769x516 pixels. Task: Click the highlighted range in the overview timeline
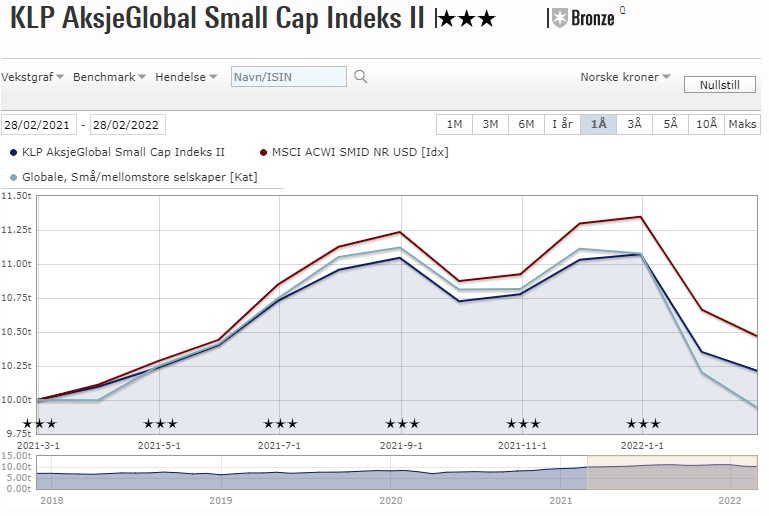[672, 472]
